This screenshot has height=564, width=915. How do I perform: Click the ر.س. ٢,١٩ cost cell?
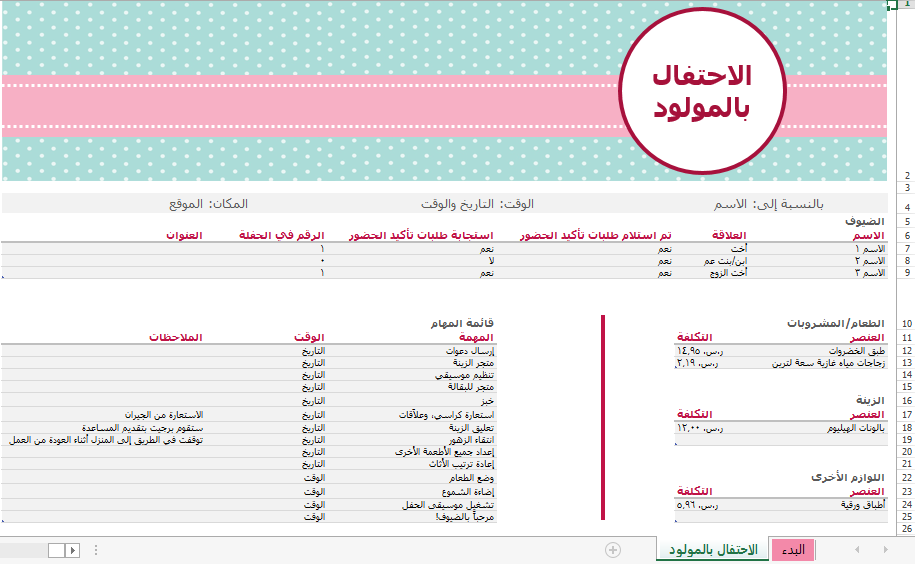[697, 363]
